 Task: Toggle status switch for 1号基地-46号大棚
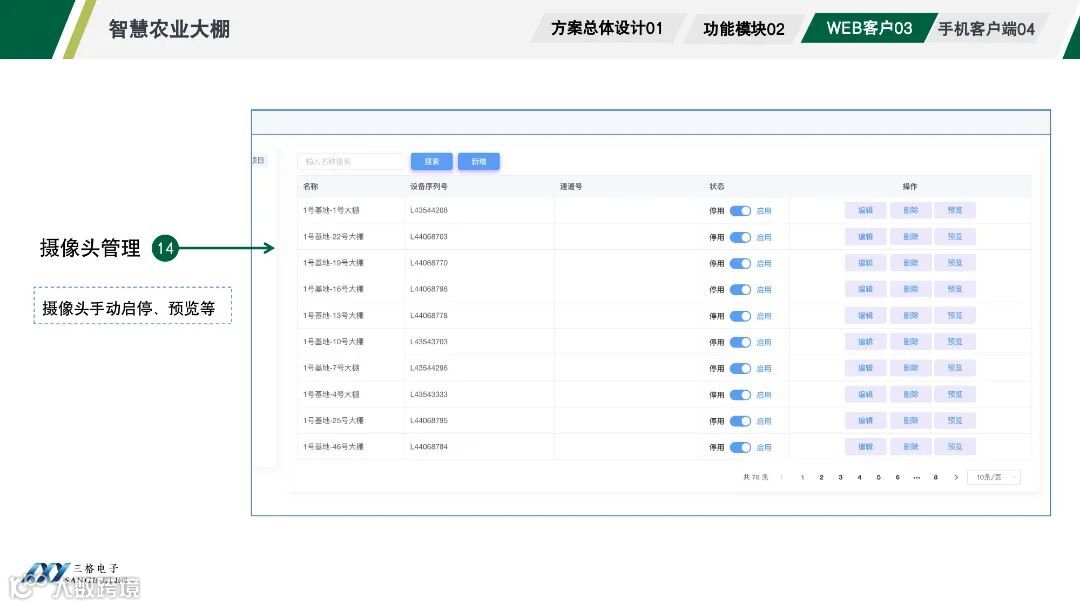point(740,447)
